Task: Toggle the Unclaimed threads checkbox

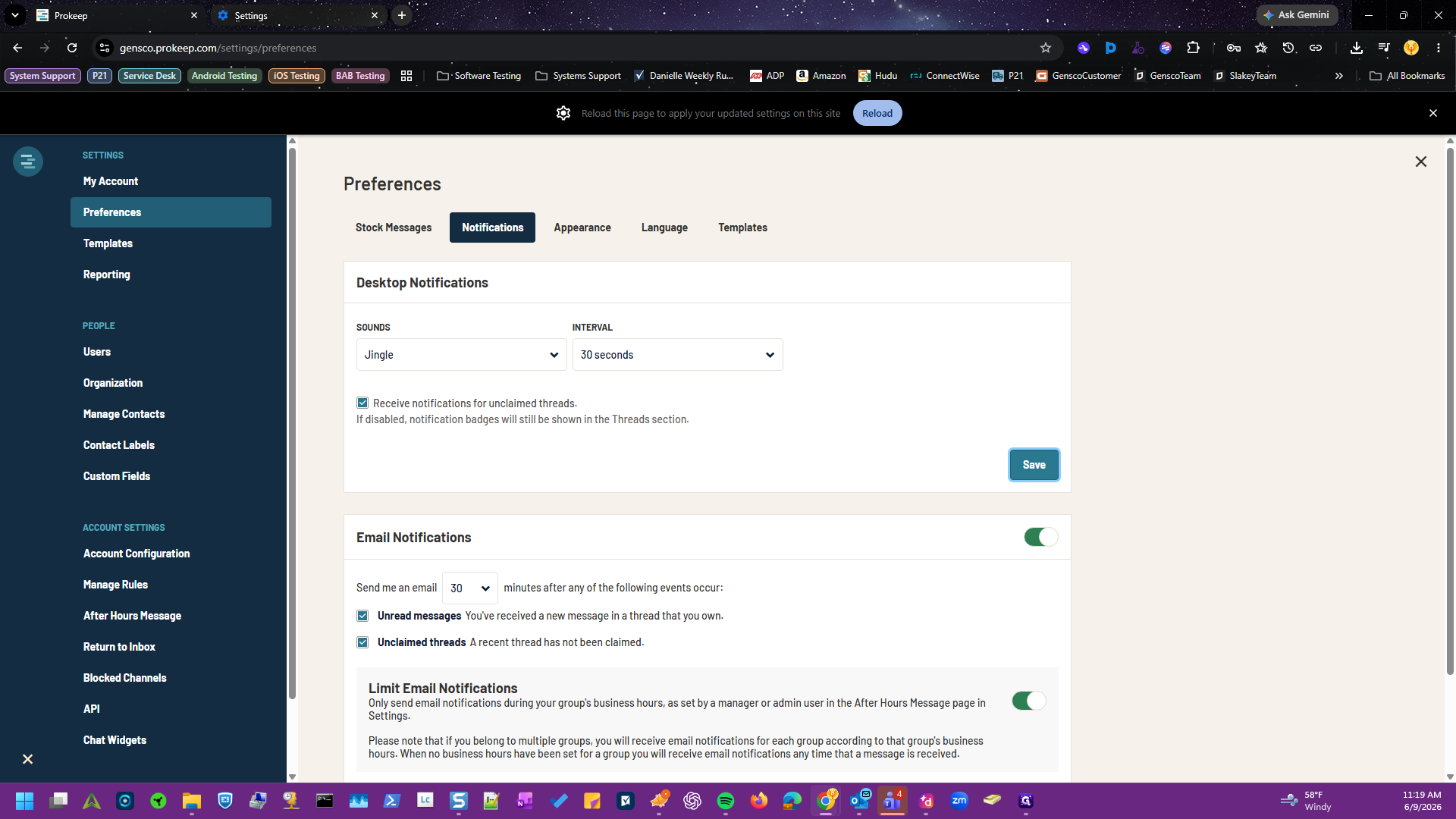Action: [x=362, y=642]
